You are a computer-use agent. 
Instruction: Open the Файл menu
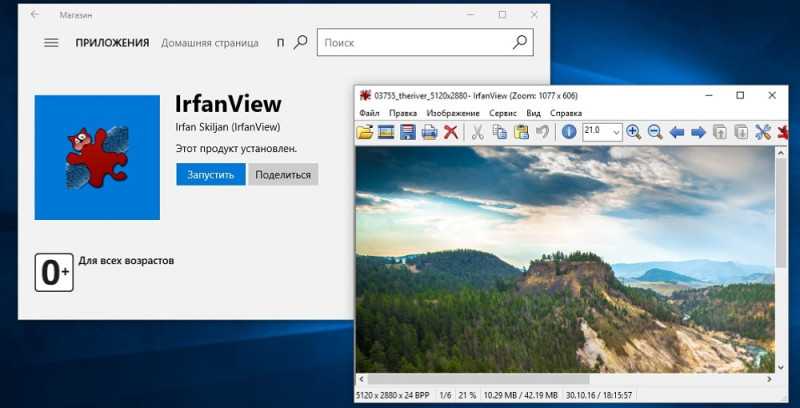pos(369,113)
